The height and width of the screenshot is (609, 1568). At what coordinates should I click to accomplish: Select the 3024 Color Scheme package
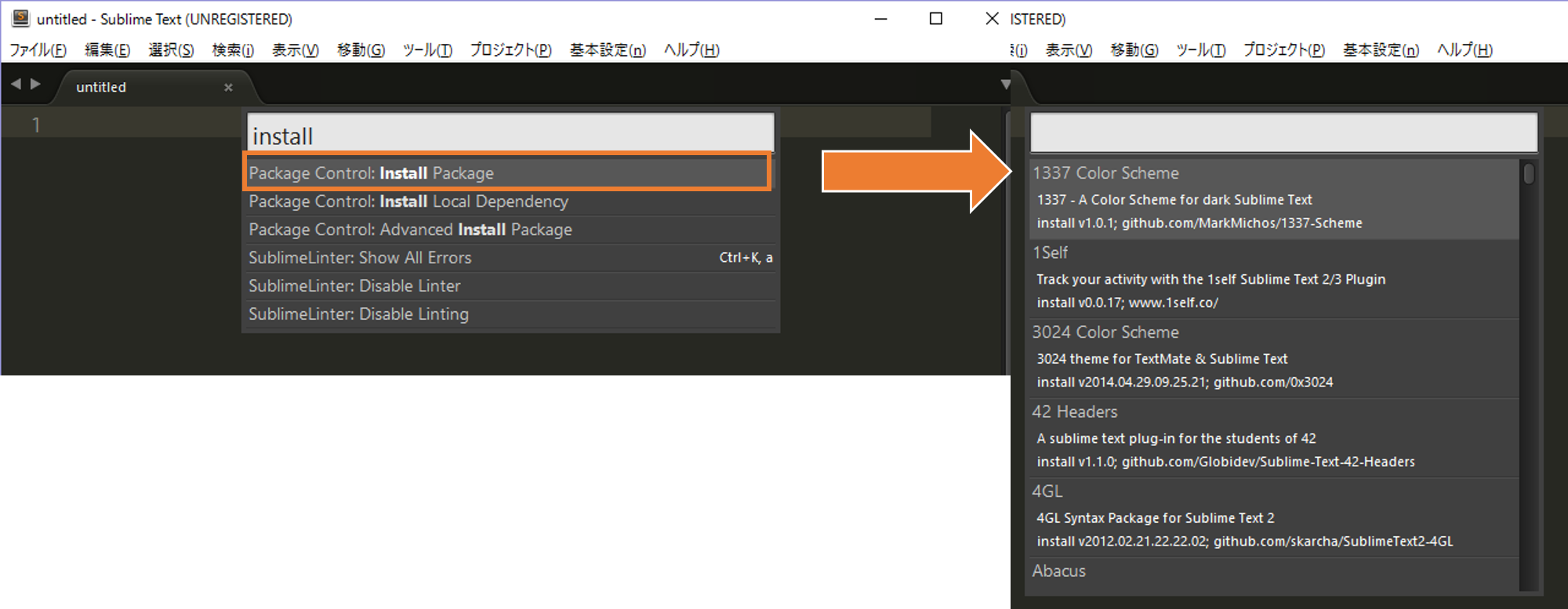click(x=1274, y=358)
